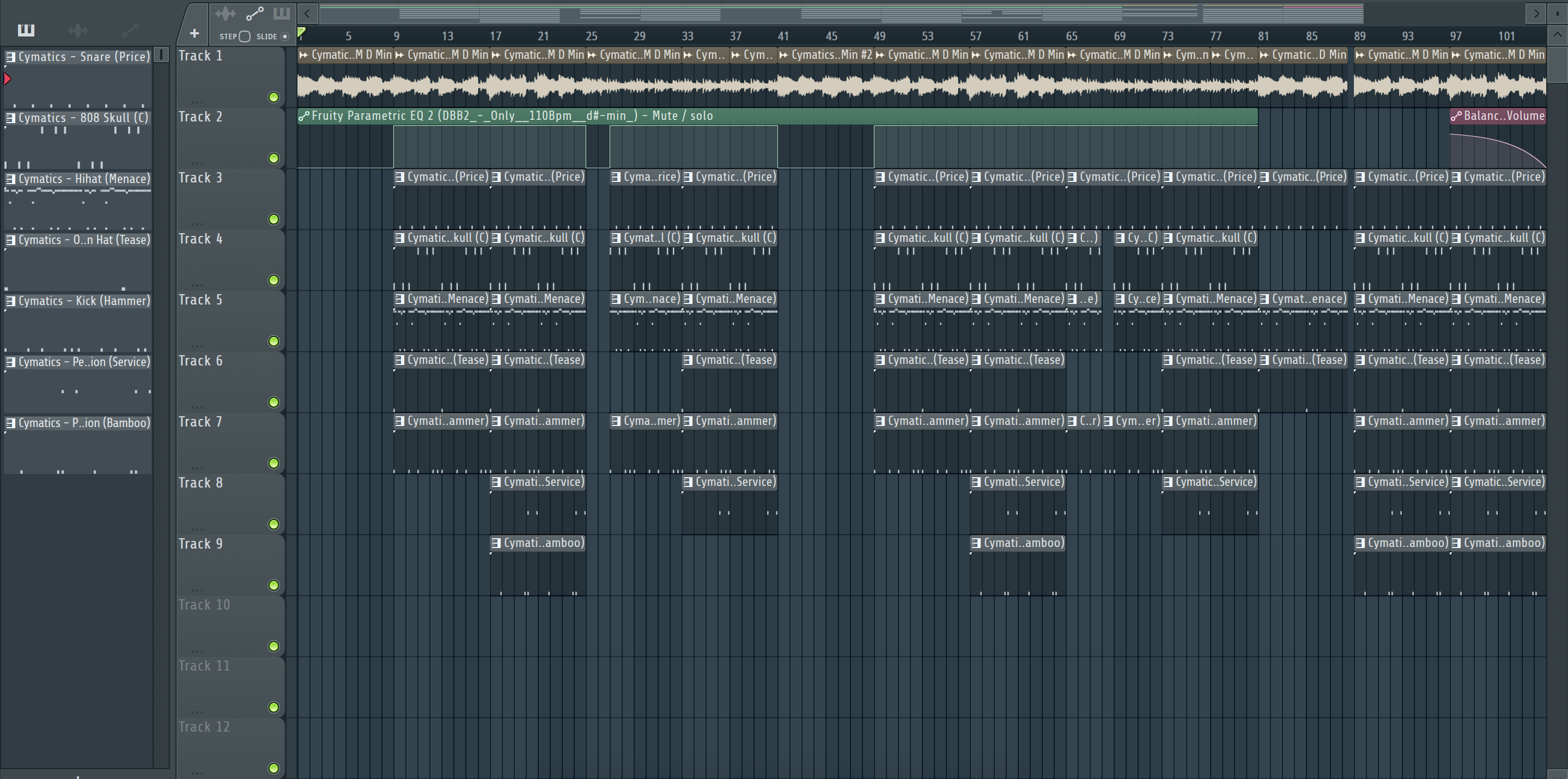1568x779 pixels.
Task: Select automation clip focus icon
Action: [x=254, y=14]
